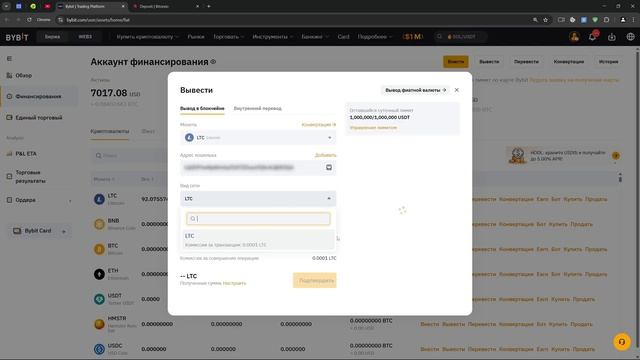640x360 pixels.
Task: Collapse the sidebar with the hamburger icon
Action: [9, 59]
